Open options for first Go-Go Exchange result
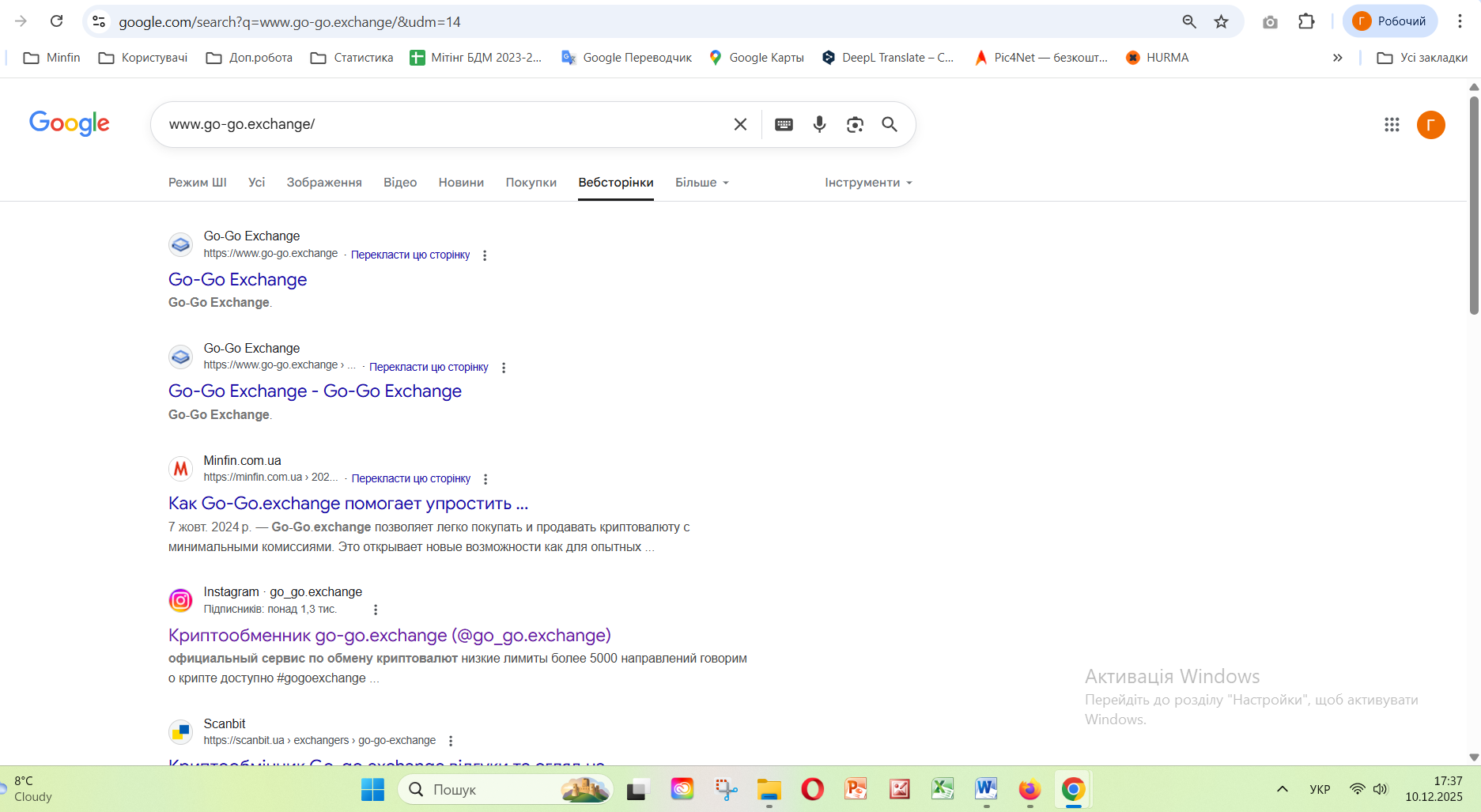This screenshot has height=812, width=1481. point(485,255)
